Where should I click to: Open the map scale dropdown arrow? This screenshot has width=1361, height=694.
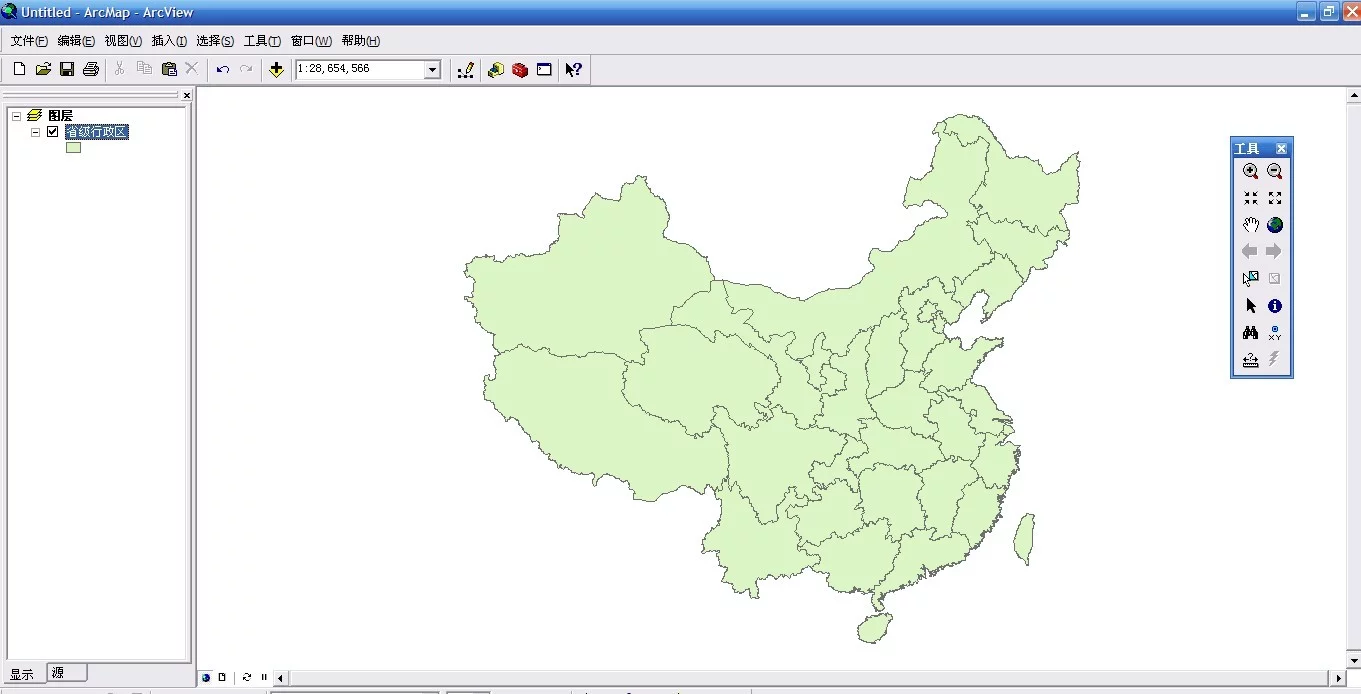(x=433, y=69)
